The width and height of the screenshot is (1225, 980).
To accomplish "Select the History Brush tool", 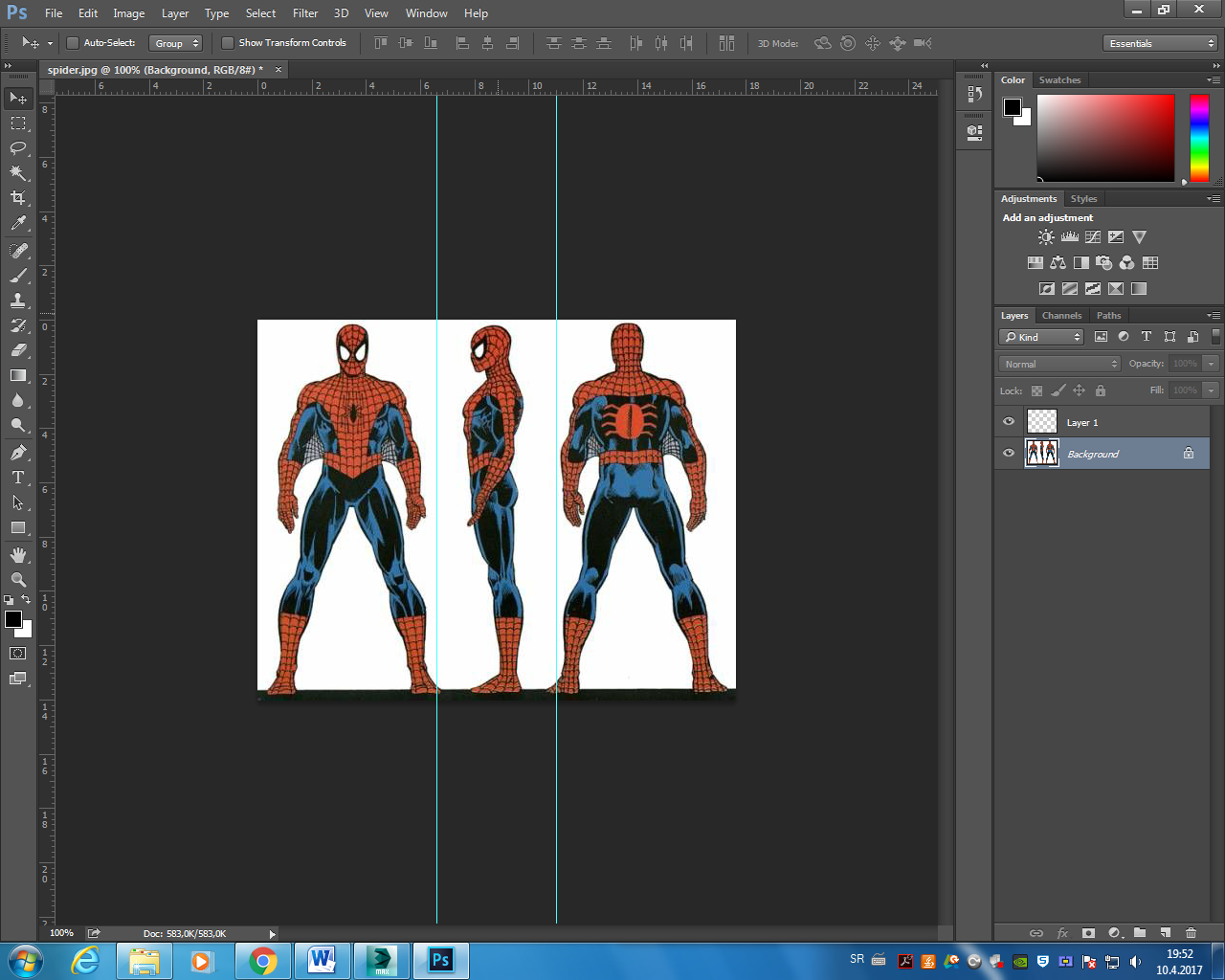I will (x=18, y=325).
